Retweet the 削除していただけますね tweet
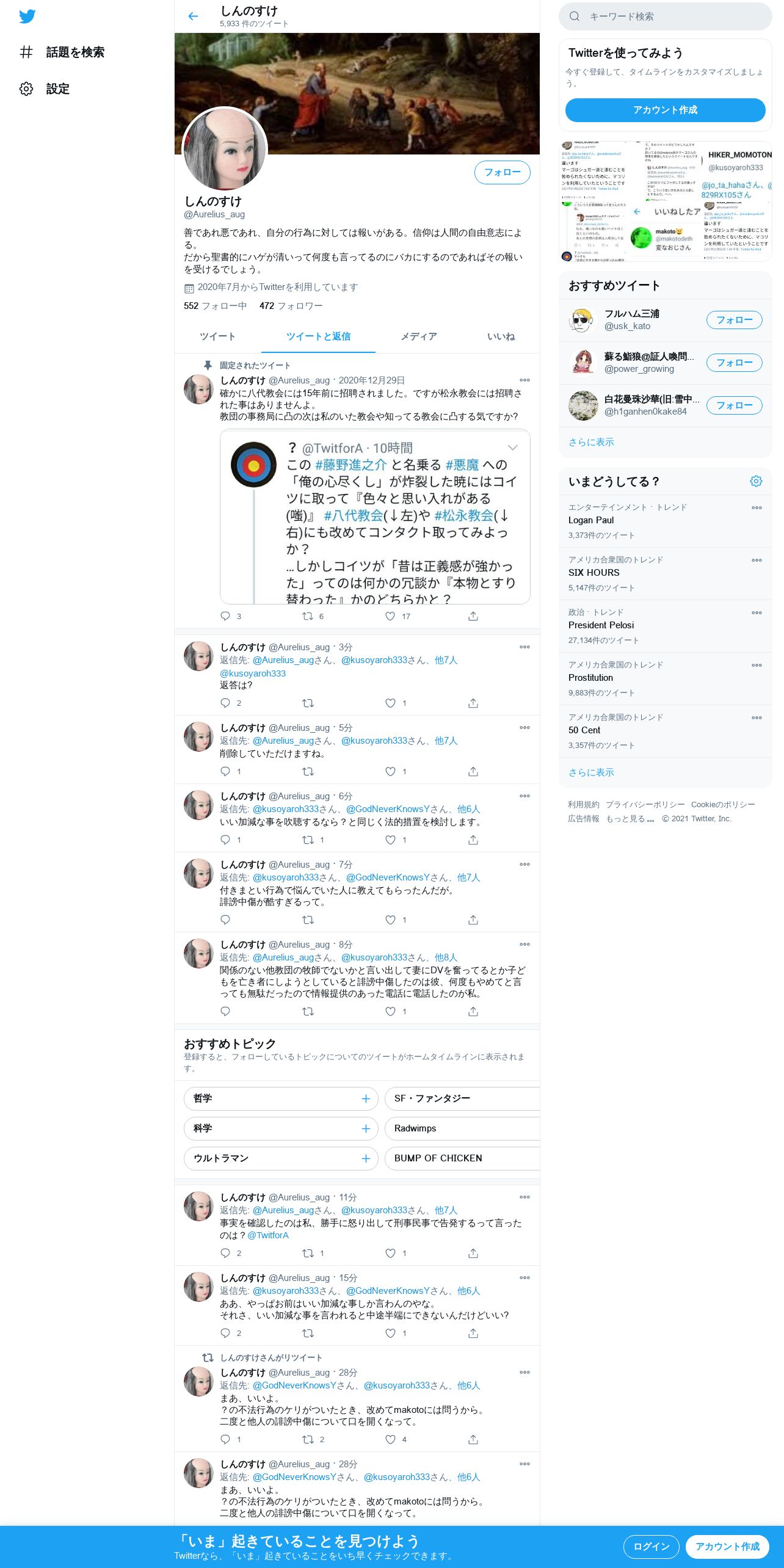 pyautogui.click(x=308, y=772)
